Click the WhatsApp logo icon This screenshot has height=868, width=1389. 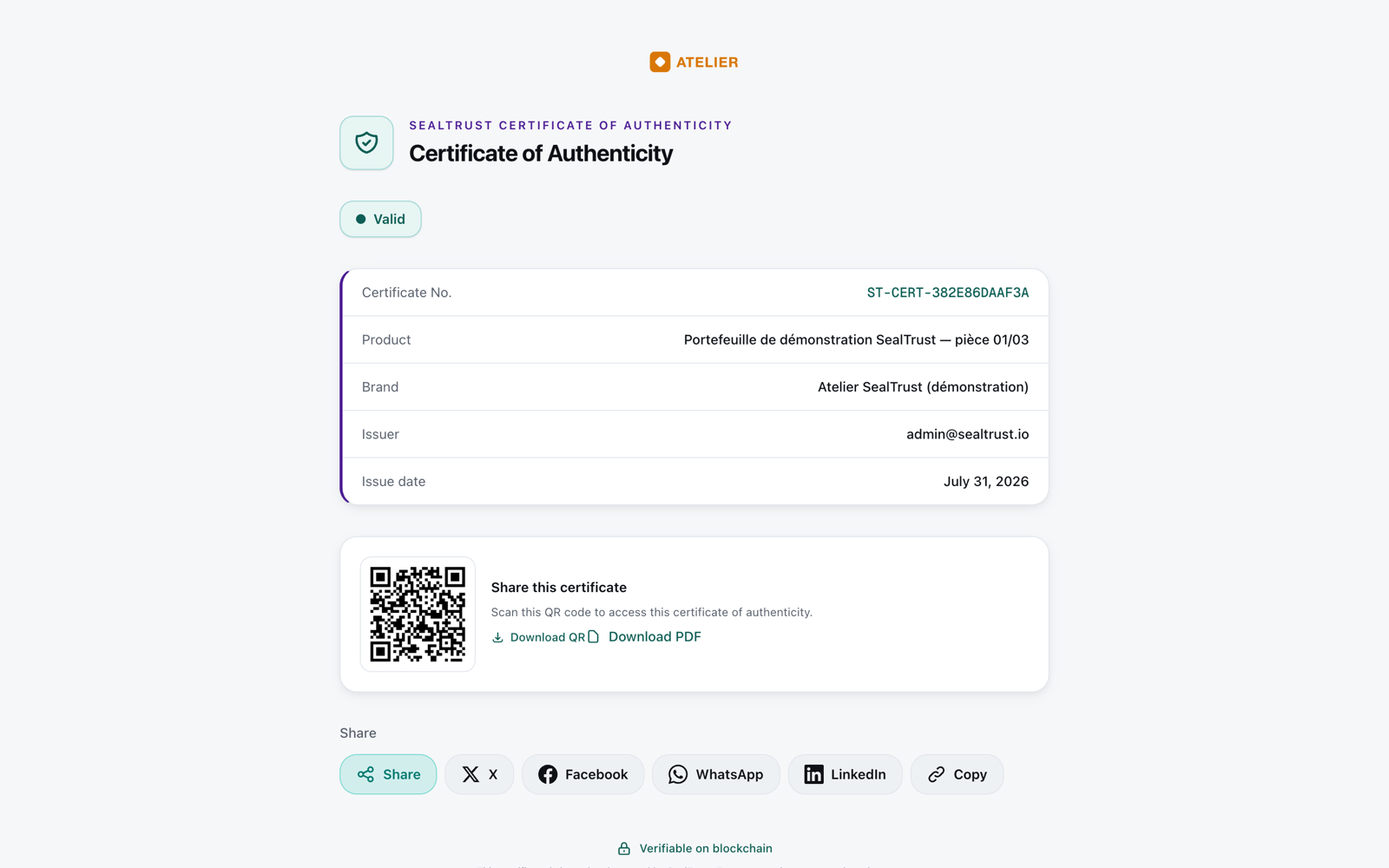[678, 774]
